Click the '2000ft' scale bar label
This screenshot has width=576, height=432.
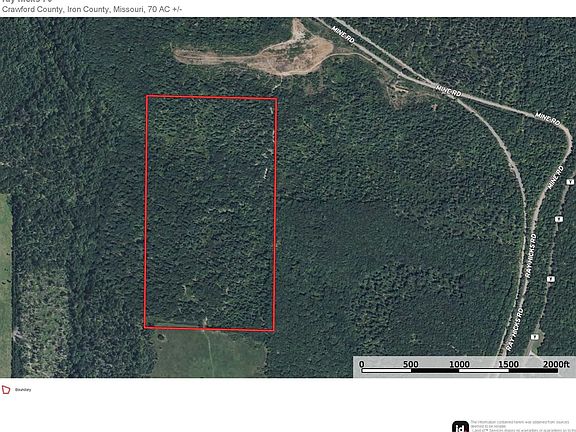tap(556, 364)
